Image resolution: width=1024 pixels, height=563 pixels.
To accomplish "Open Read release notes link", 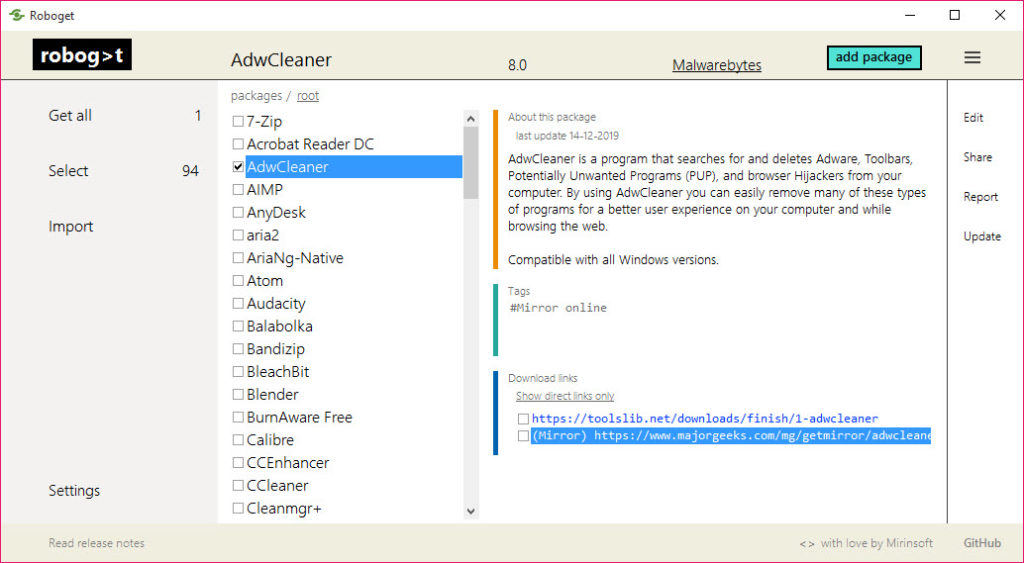I will pyautogui.click(x=96, y=543).
